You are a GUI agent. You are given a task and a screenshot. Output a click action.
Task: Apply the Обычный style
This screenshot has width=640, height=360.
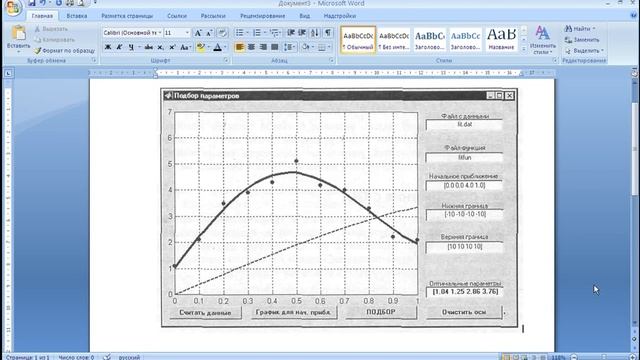coord(358,40)
